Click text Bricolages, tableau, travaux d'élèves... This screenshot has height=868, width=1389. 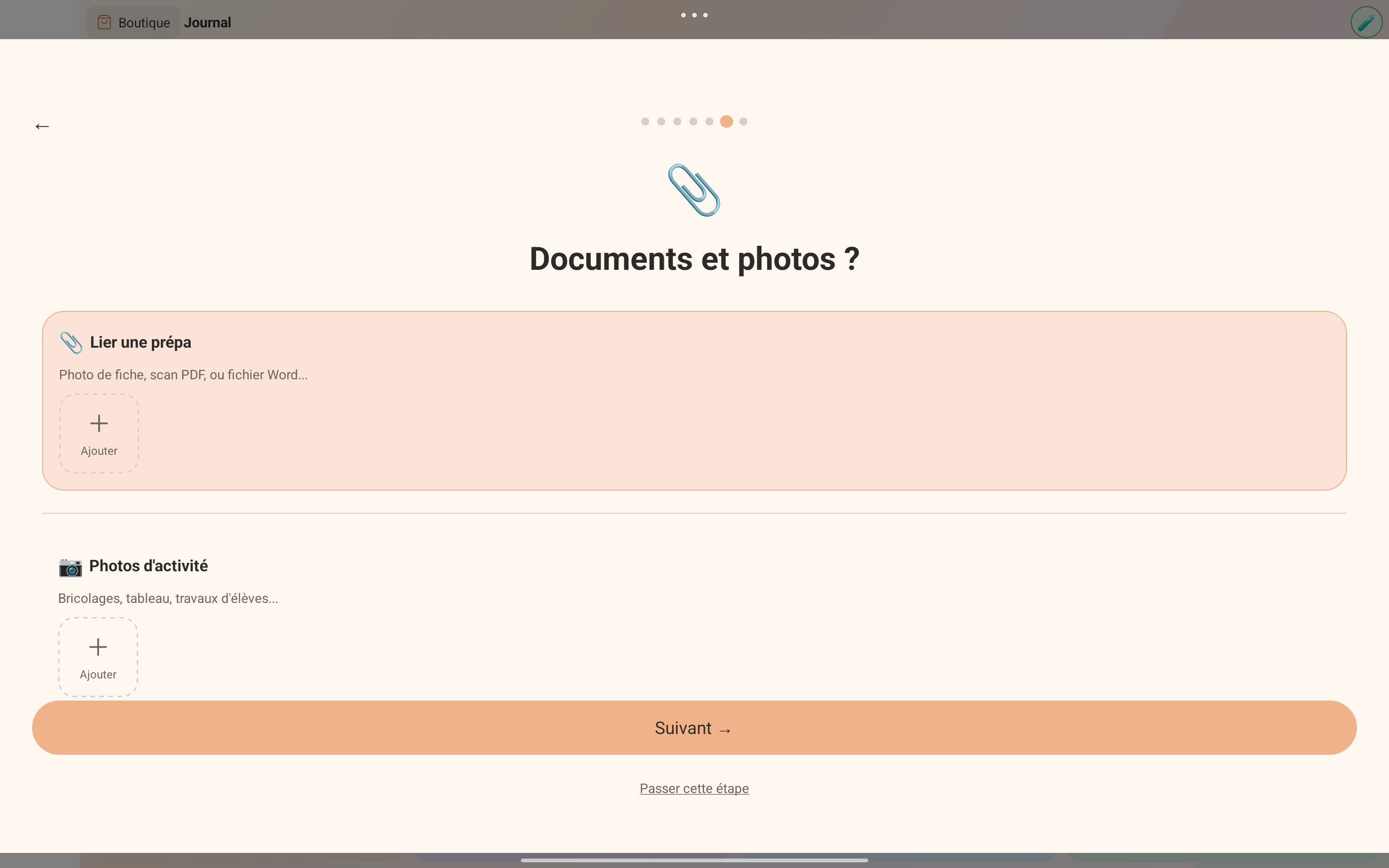pos(168,598)
